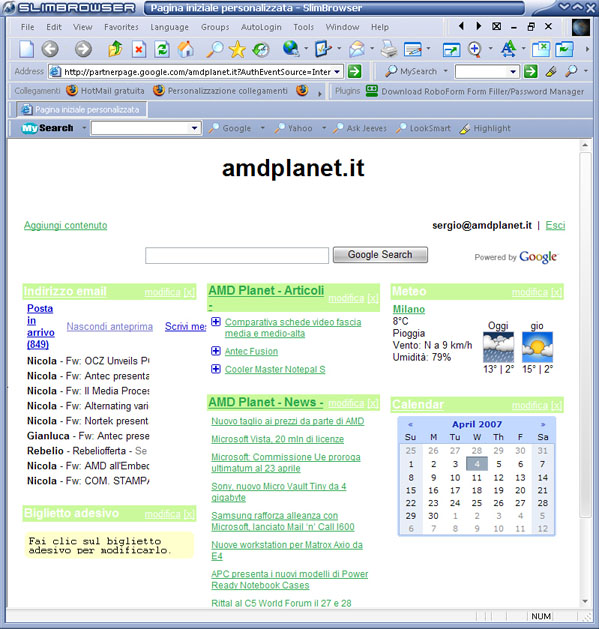
Task: Open the Nicola Fw: OCZ Unveils email
Action: point(88,361)
